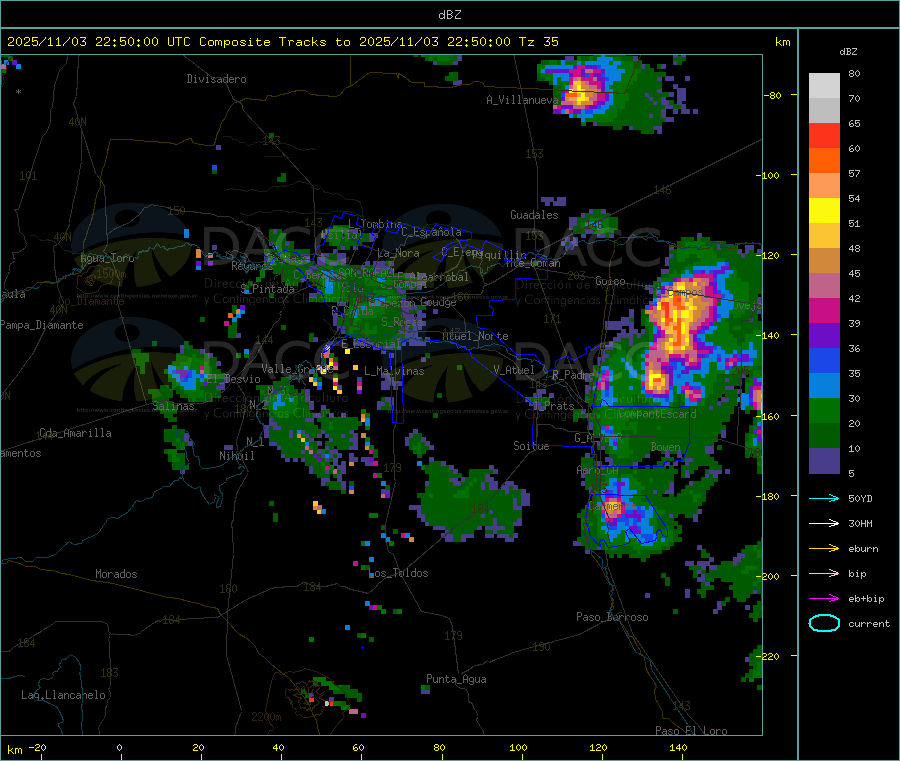
Task: Click the Atuel_Norte map label
Action: click(475, 336)
